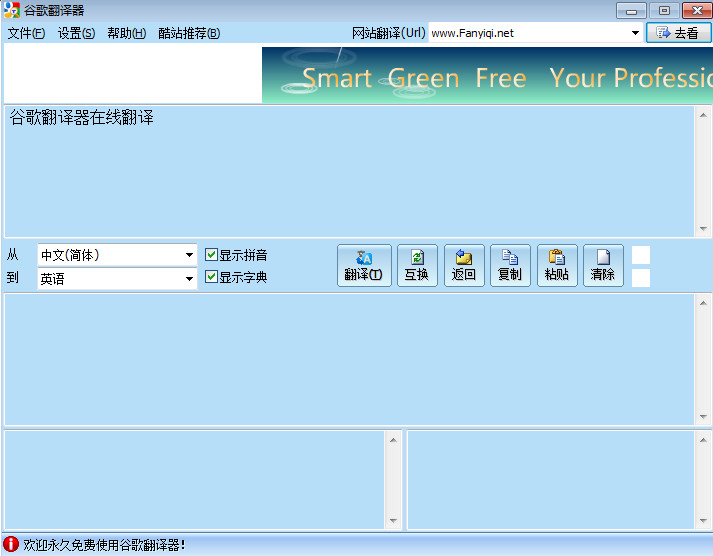Click the upper white square box beside 清除

(x=641, y=255)
